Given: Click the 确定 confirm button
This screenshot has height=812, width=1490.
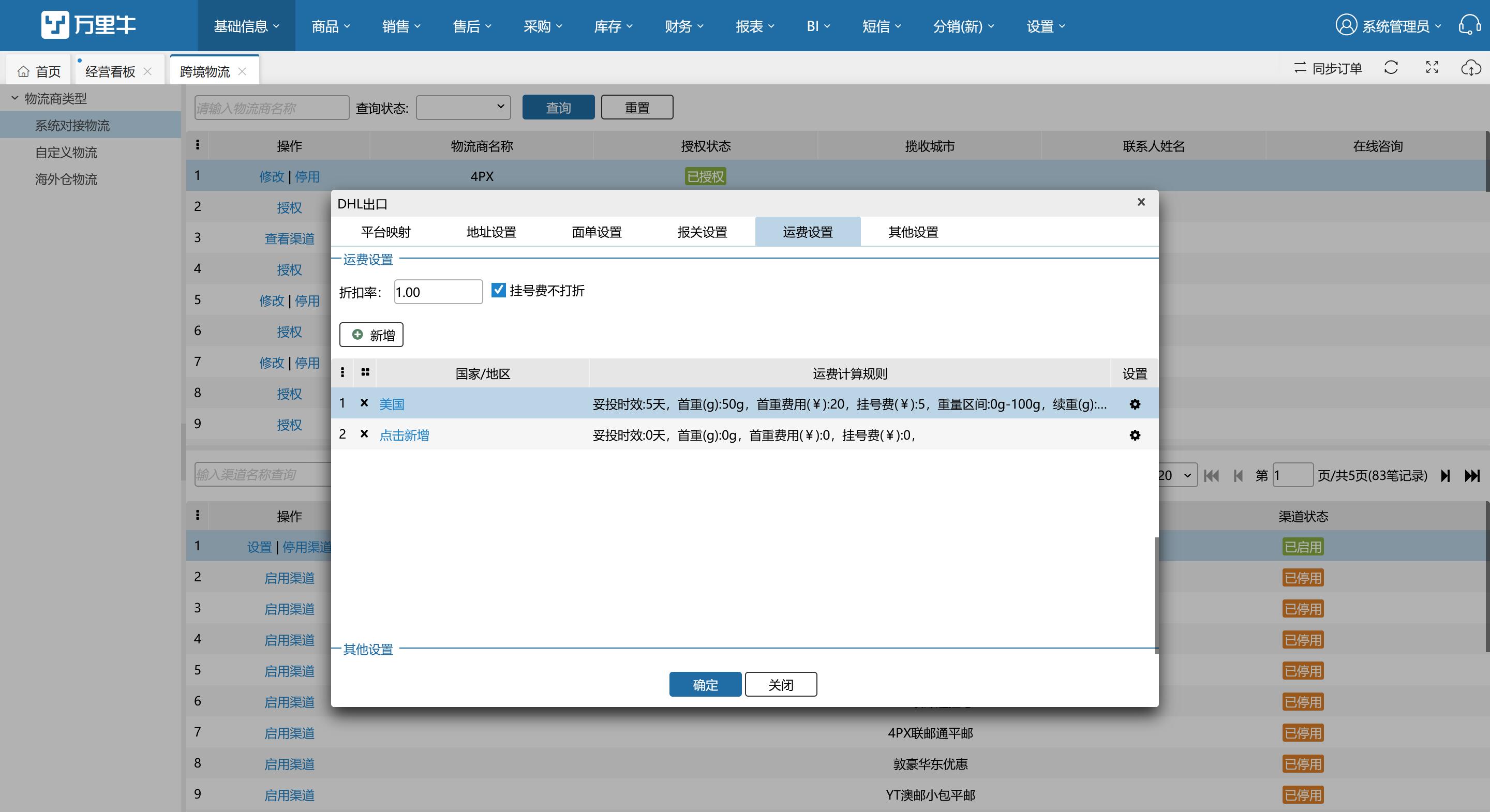Looking at the screenshot, I should 705,684.
